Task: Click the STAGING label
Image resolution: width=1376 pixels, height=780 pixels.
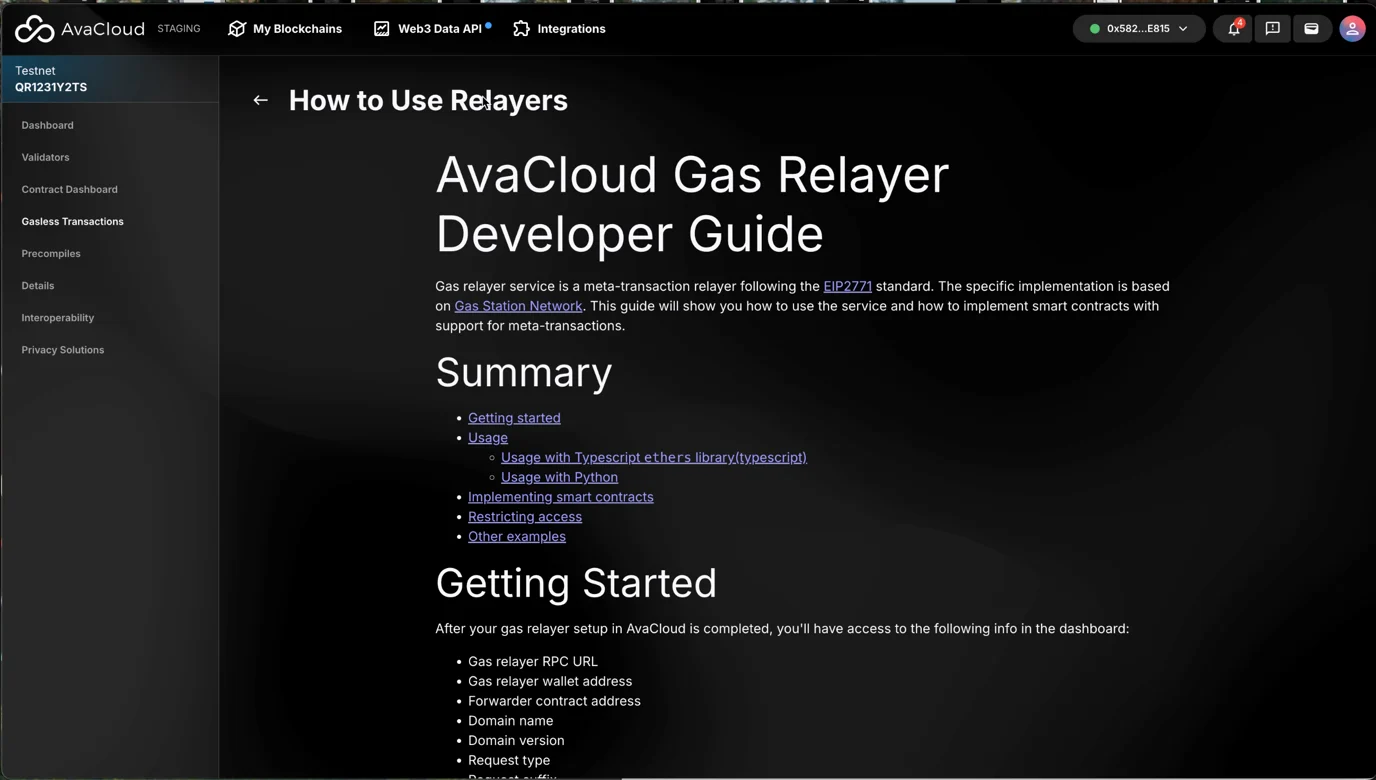Action: click(x=179, y=29)
